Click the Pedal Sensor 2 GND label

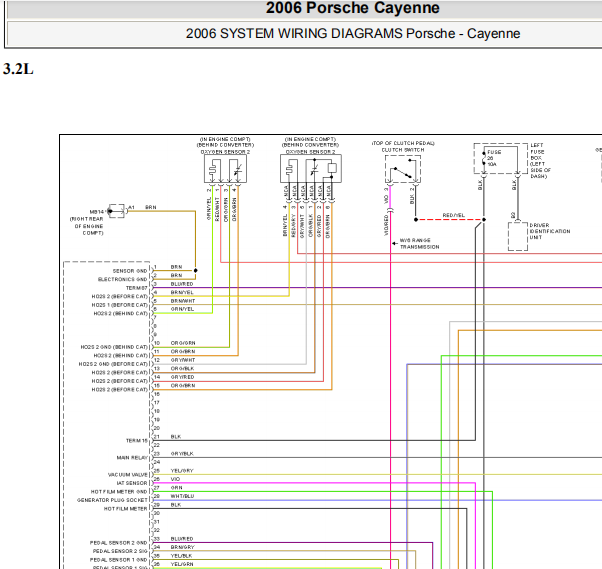pyautogui.click(x=118, y=543)
